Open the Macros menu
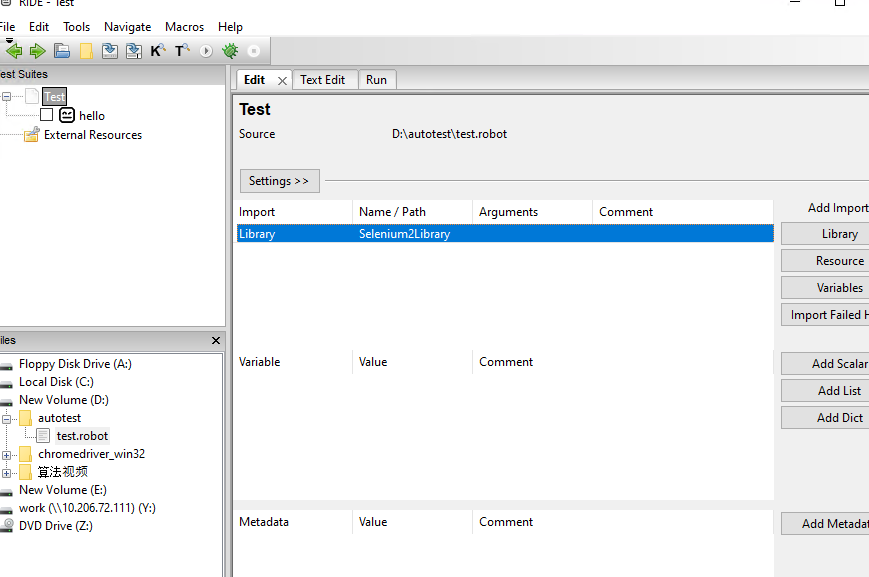This screenshot has height=577, width=869. click(x=185, y=27)
